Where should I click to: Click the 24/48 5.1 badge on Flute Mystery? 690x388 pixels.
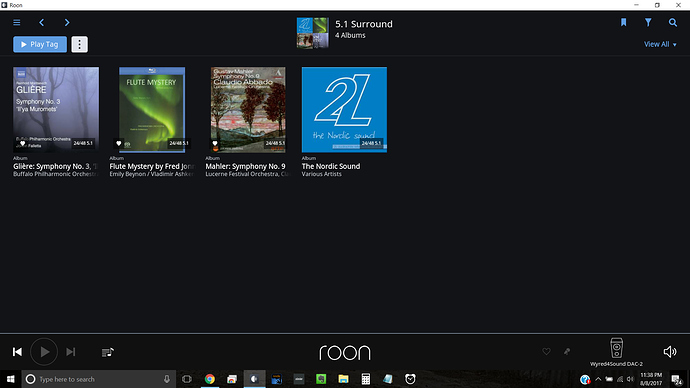[x=179, y=143]
